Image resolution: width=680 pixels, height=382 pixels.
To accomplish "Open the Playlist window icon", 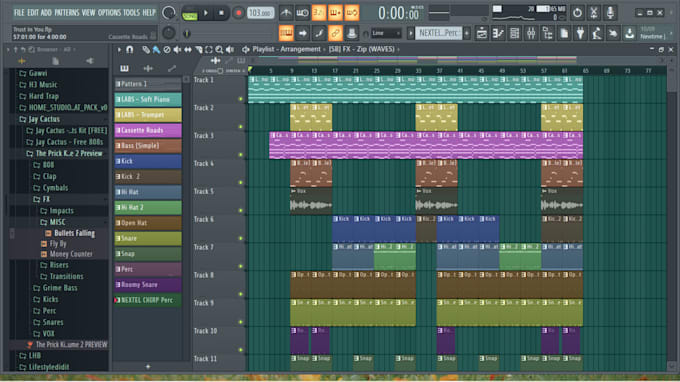I will tap(481, 33).
